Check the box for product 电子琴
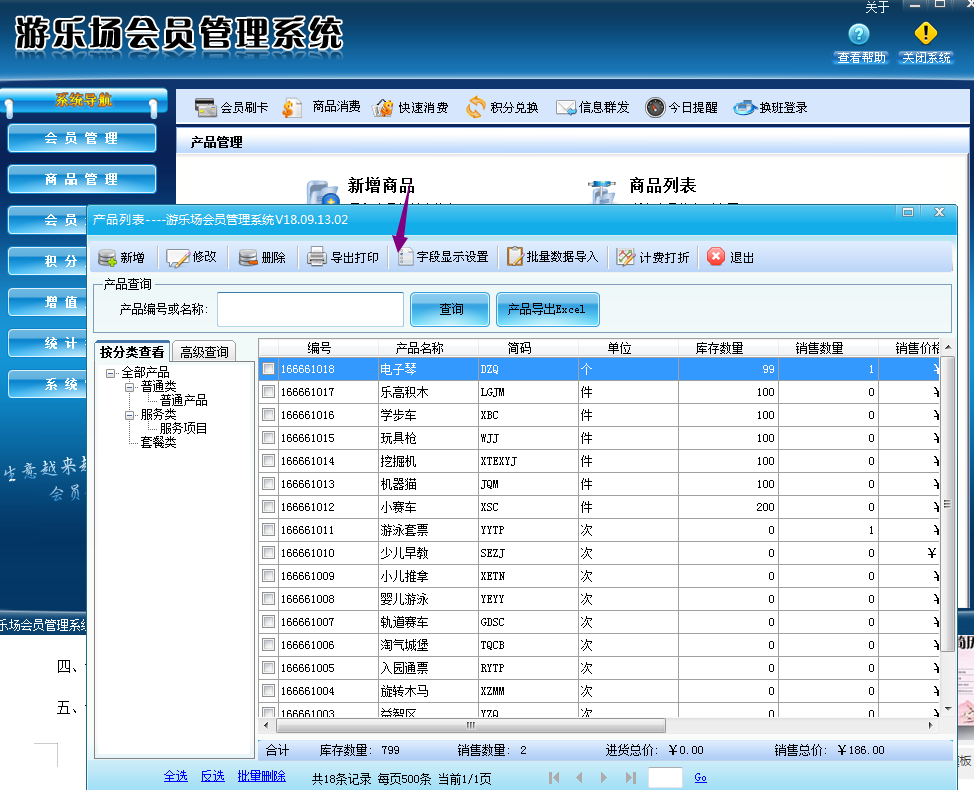Image resolution: width=974 pixels, height=790 pixels. pos(269,369)
